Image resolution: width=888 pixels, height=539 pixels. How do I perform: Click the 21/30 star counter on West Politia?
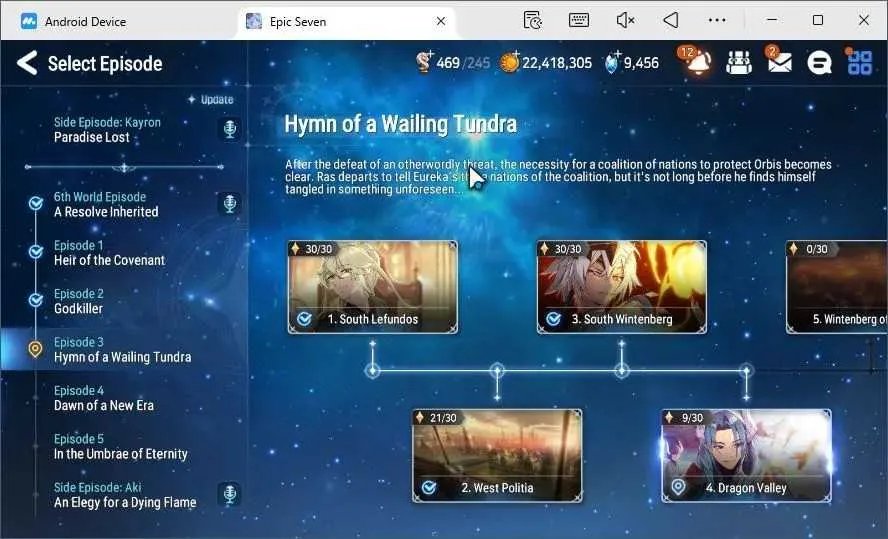point(436,418)
